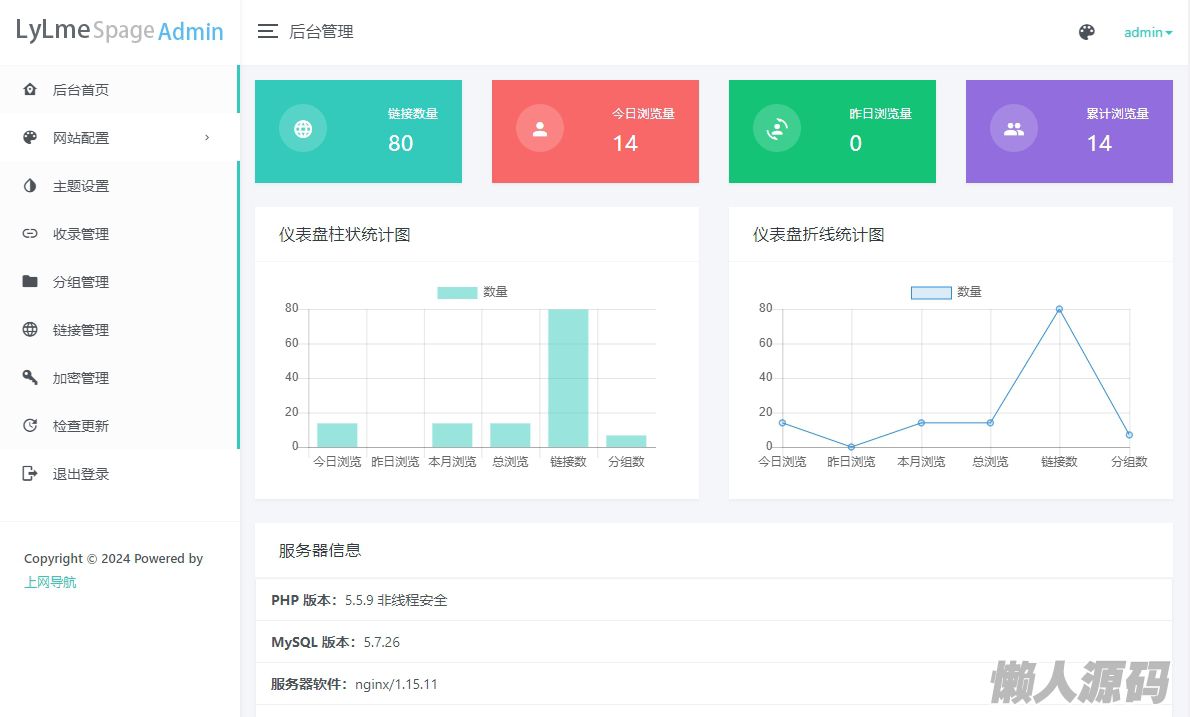Click the hamburger menu icon to collapse sidebar

pyautogui.click(x=267, y=32)
